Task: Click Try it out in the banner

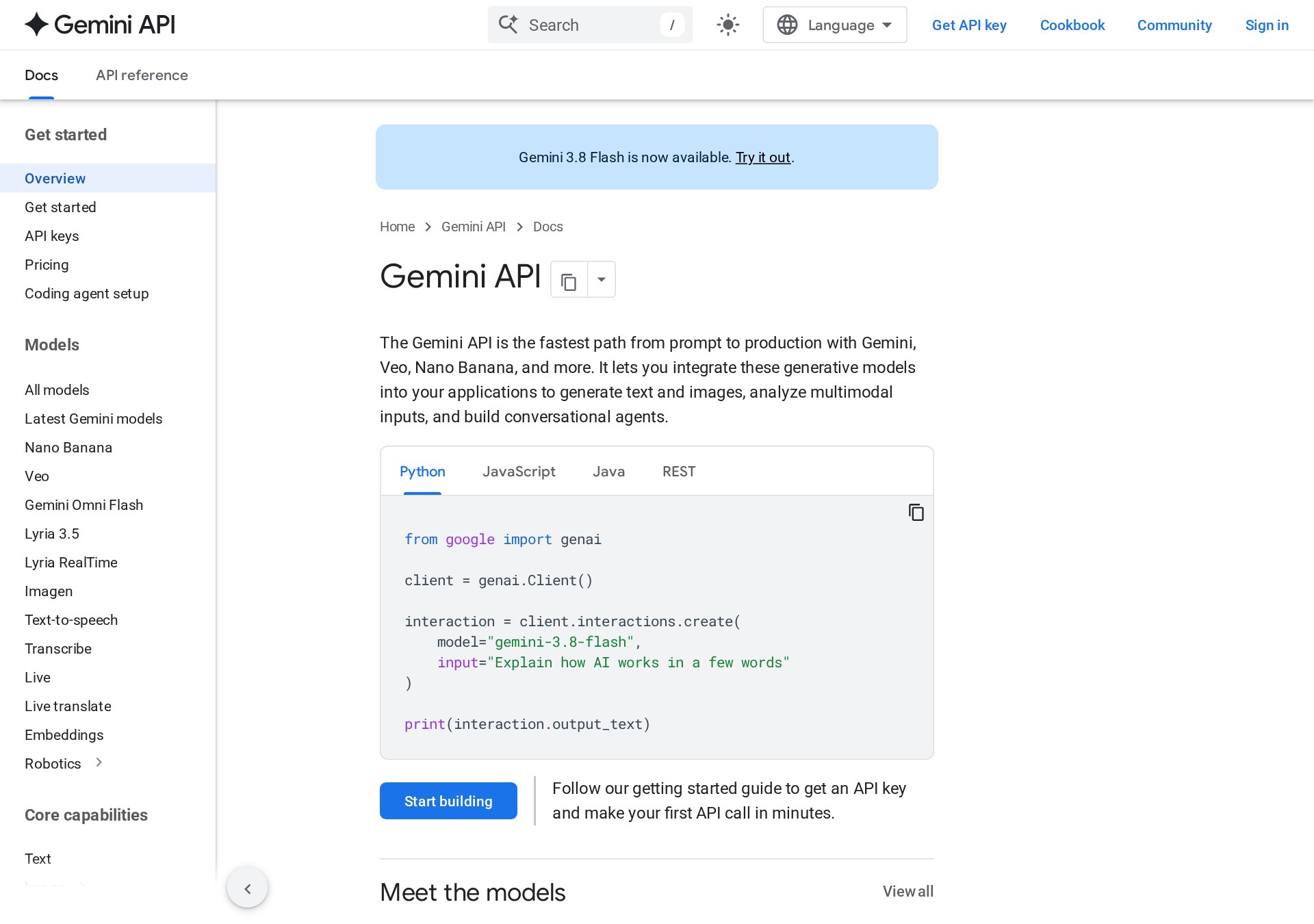Action: coord(762,157)
